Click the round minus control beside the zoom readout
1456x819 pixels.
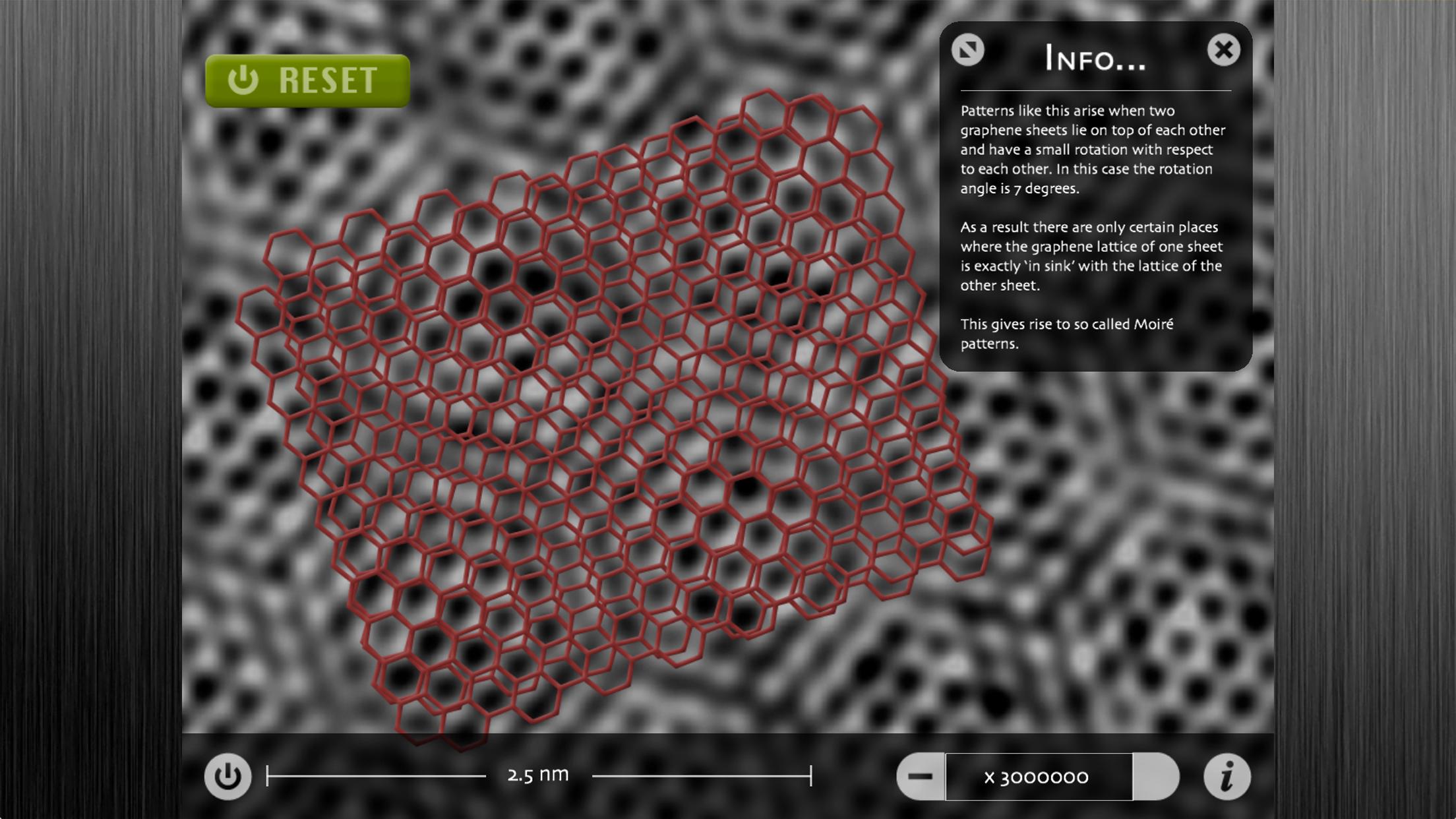click(x=921, y=777)
